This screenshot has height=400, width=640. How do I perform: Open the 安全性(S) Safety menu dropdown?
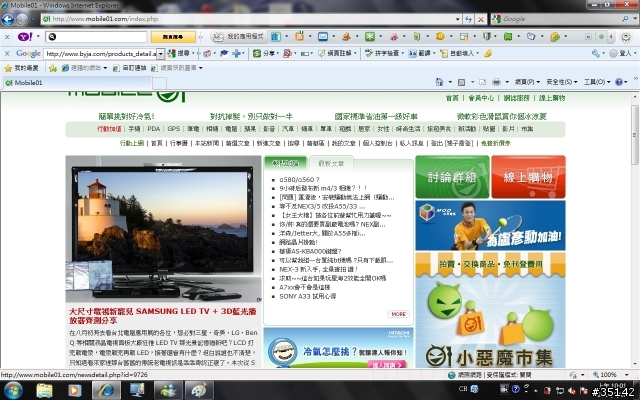pos(561,82)
